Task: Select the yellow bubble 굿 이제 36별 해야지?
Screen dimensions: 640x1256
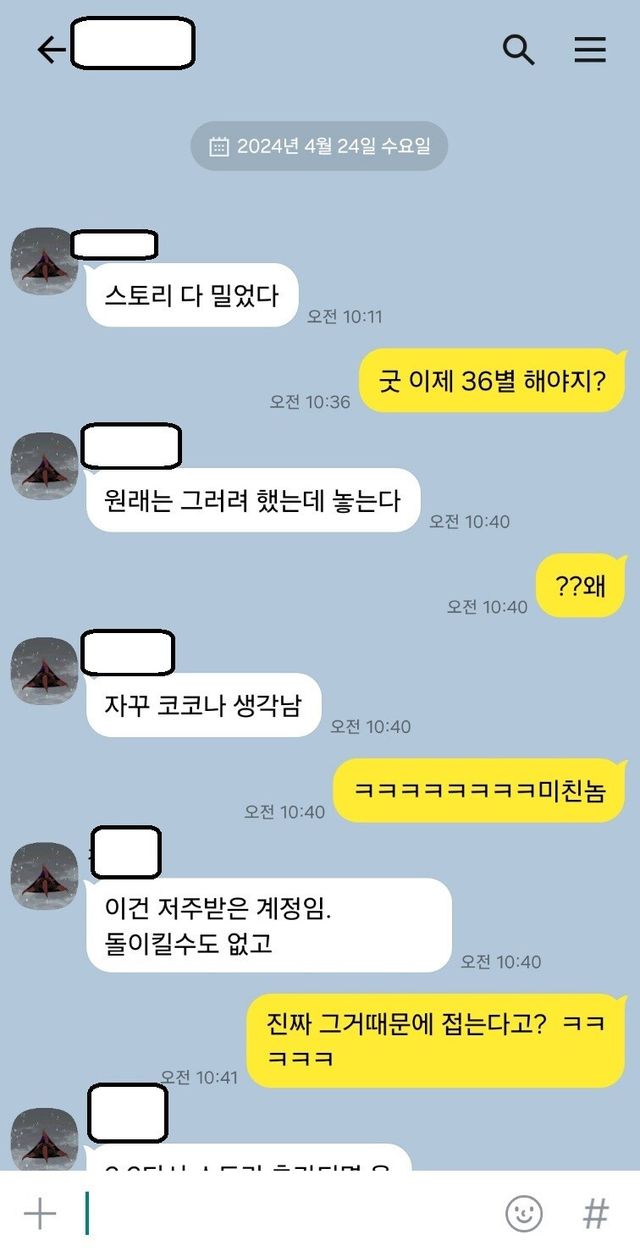Action: point(492,380)
